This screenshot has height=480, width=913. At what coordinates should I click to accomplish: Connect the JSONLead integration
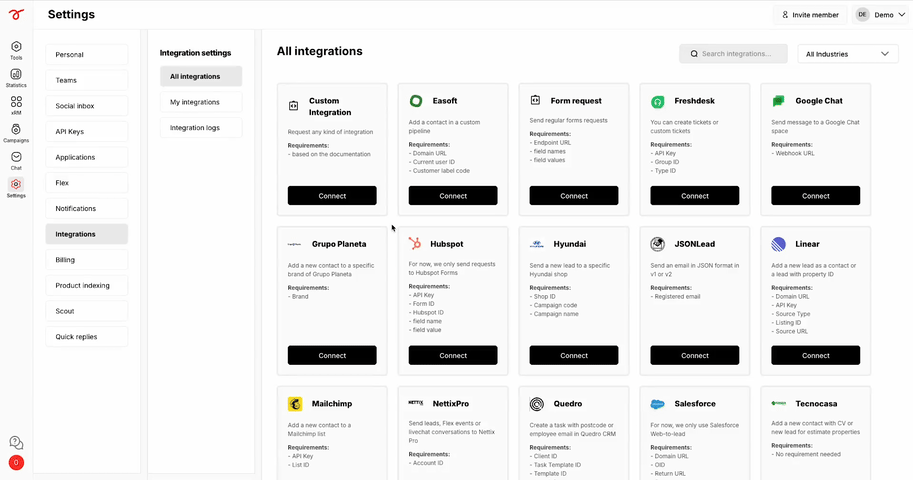(x=695, y=355)
